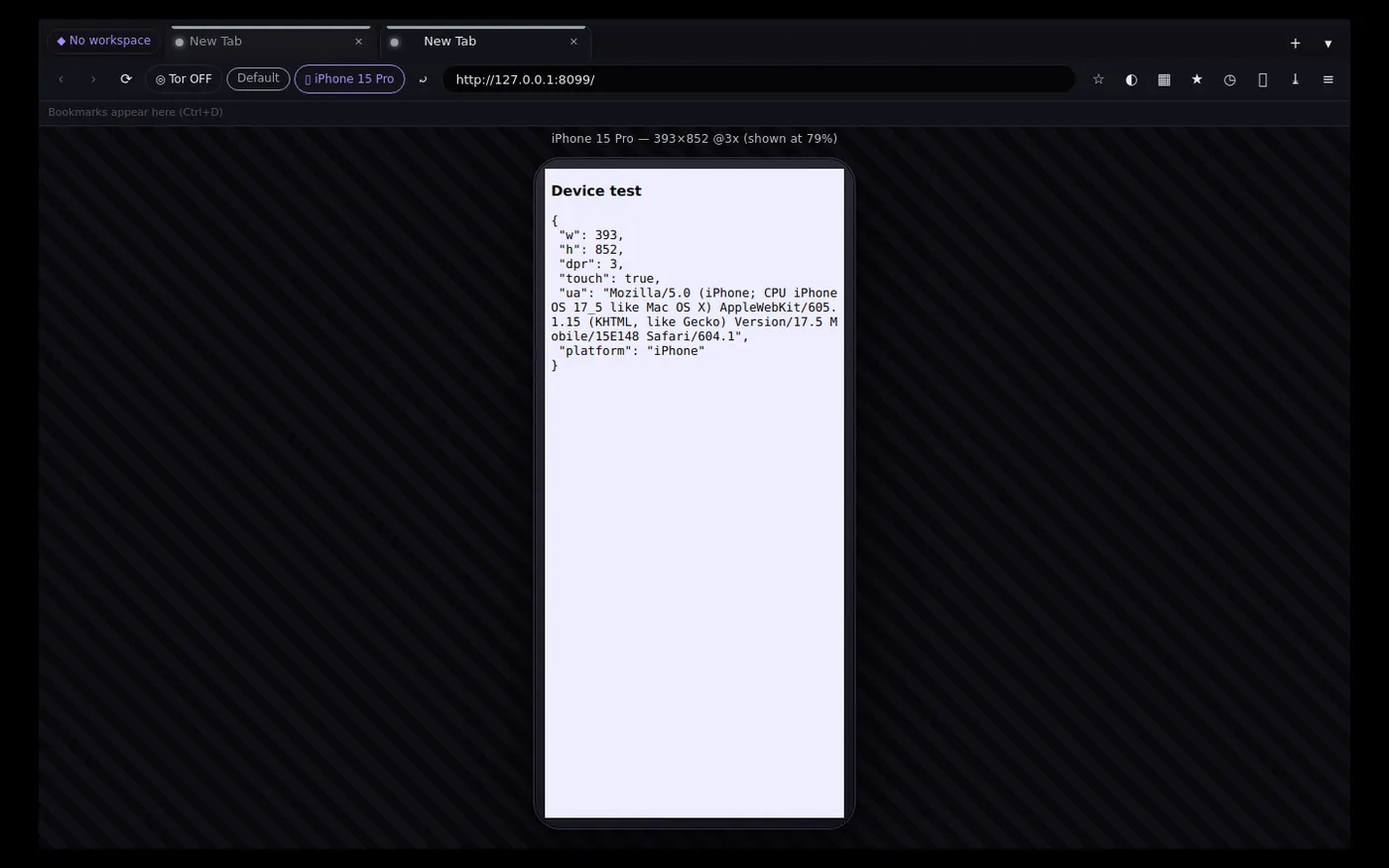Open a new tab with the plus button
Image resolution: width=1389 pixels, height=868 pixels.
tap(1295, 43)
